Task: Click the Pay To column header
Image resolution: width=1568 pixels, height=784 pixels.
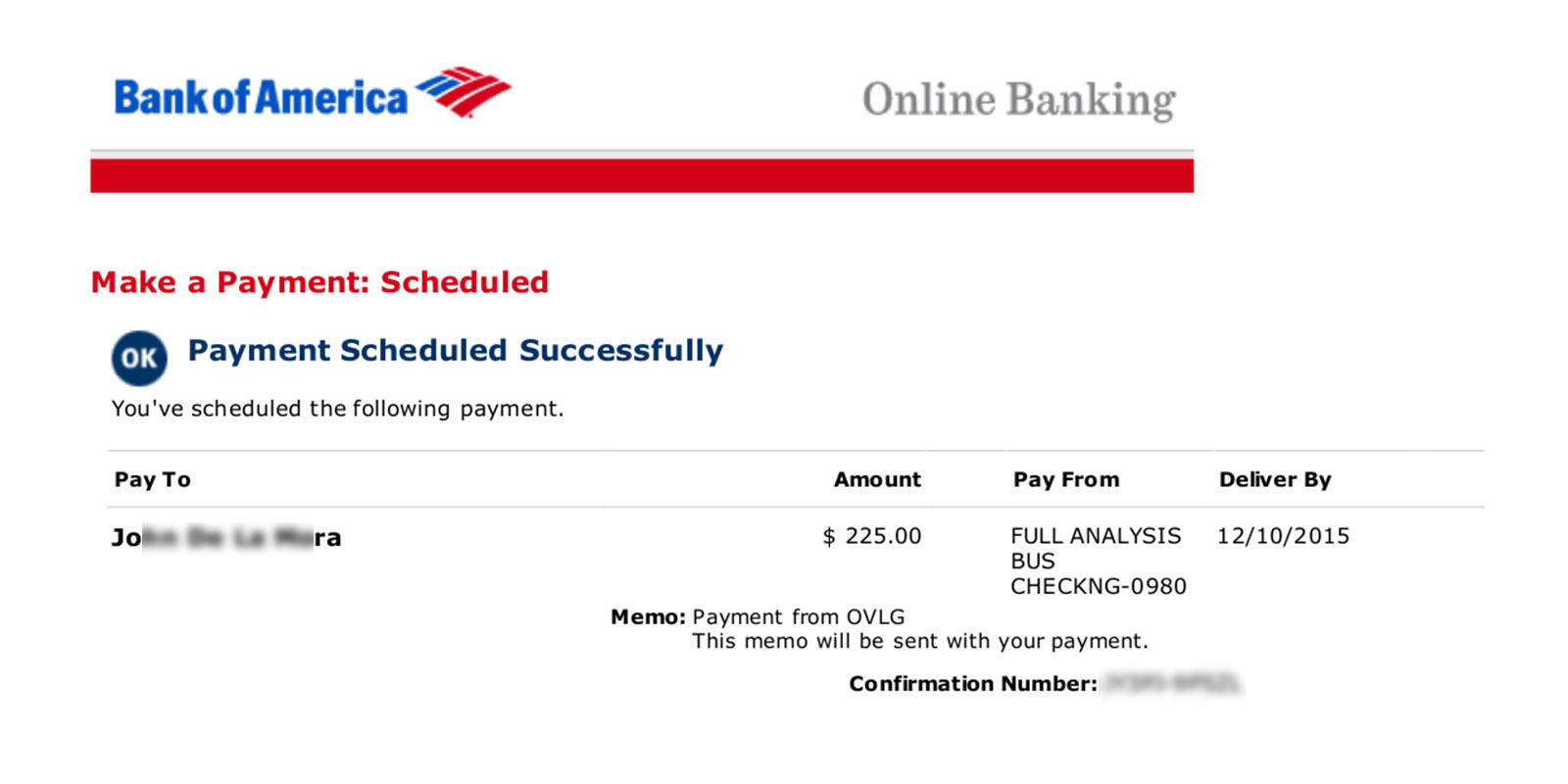Action: (153, 479)
